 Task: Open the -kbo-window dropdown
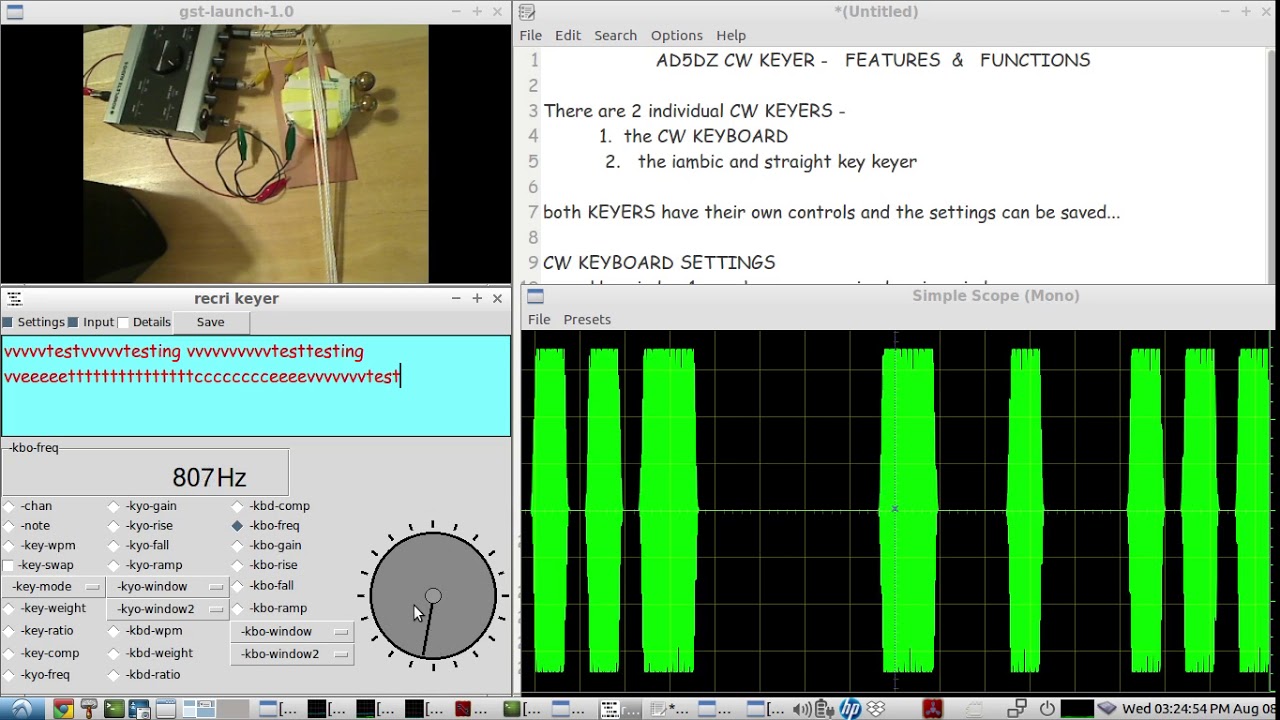point(292,632)
